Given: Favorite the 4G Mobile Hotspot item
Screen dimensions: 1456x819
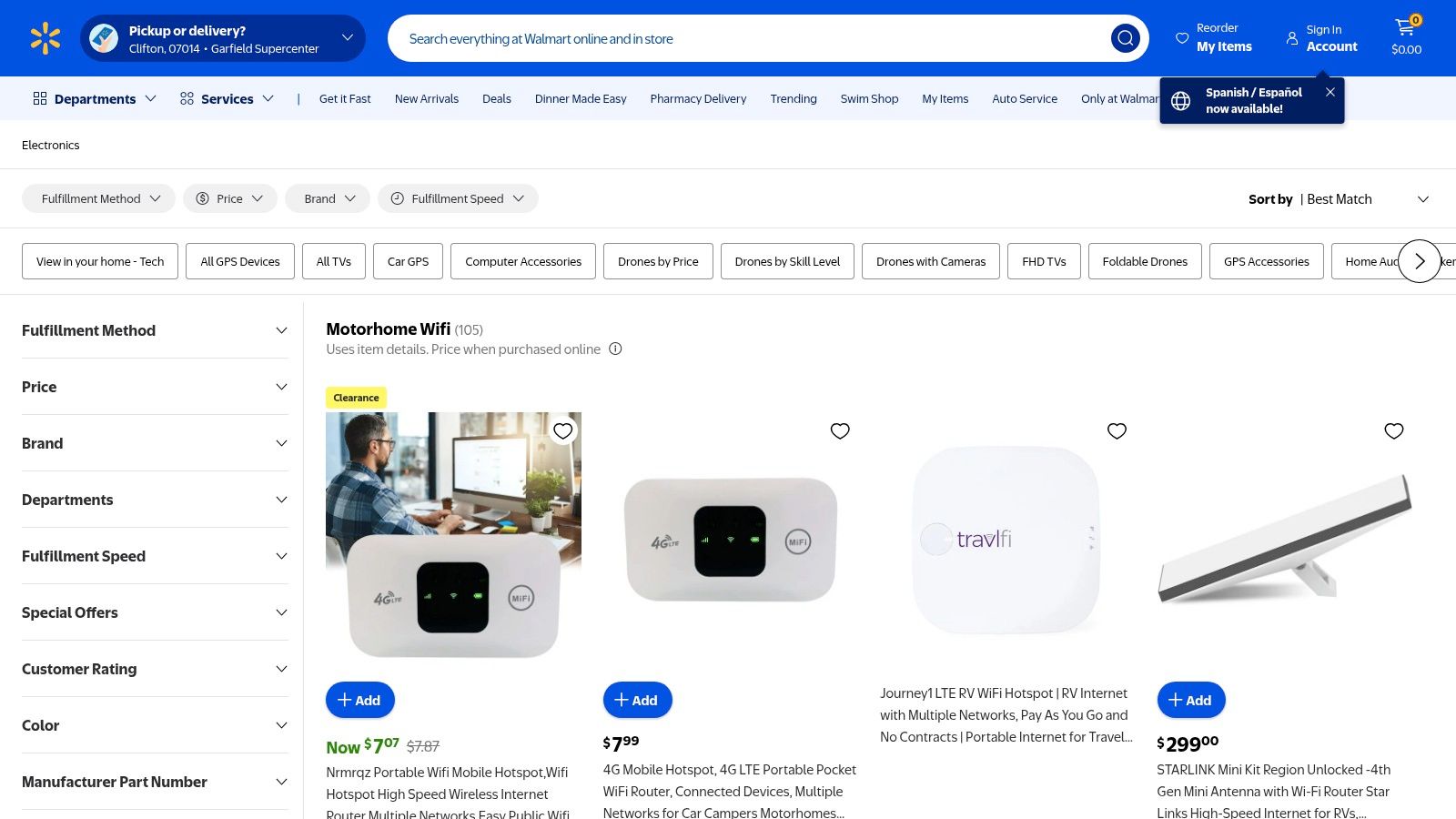Looking at the screenshot, I should [x=840, y=430].
